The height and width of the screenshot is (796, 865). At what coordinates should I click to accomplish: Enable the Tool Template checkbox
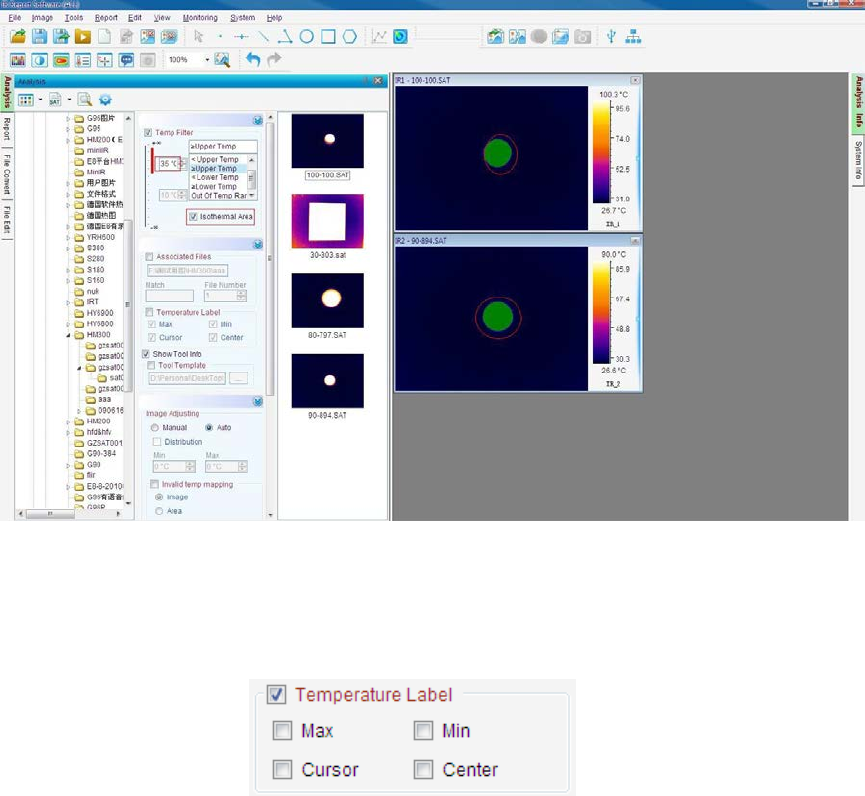click(x=151, y=365)
